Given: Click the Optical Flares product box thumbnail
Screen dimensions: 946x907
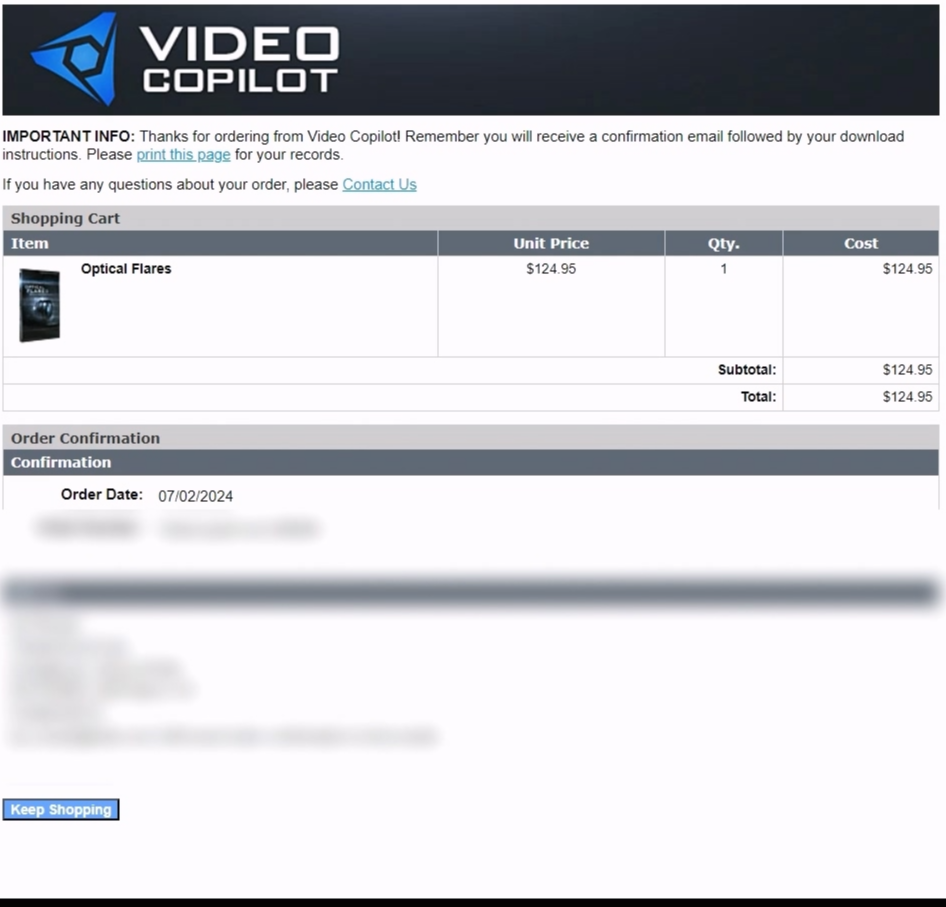Looking at the screenshot, I should 40,305.
